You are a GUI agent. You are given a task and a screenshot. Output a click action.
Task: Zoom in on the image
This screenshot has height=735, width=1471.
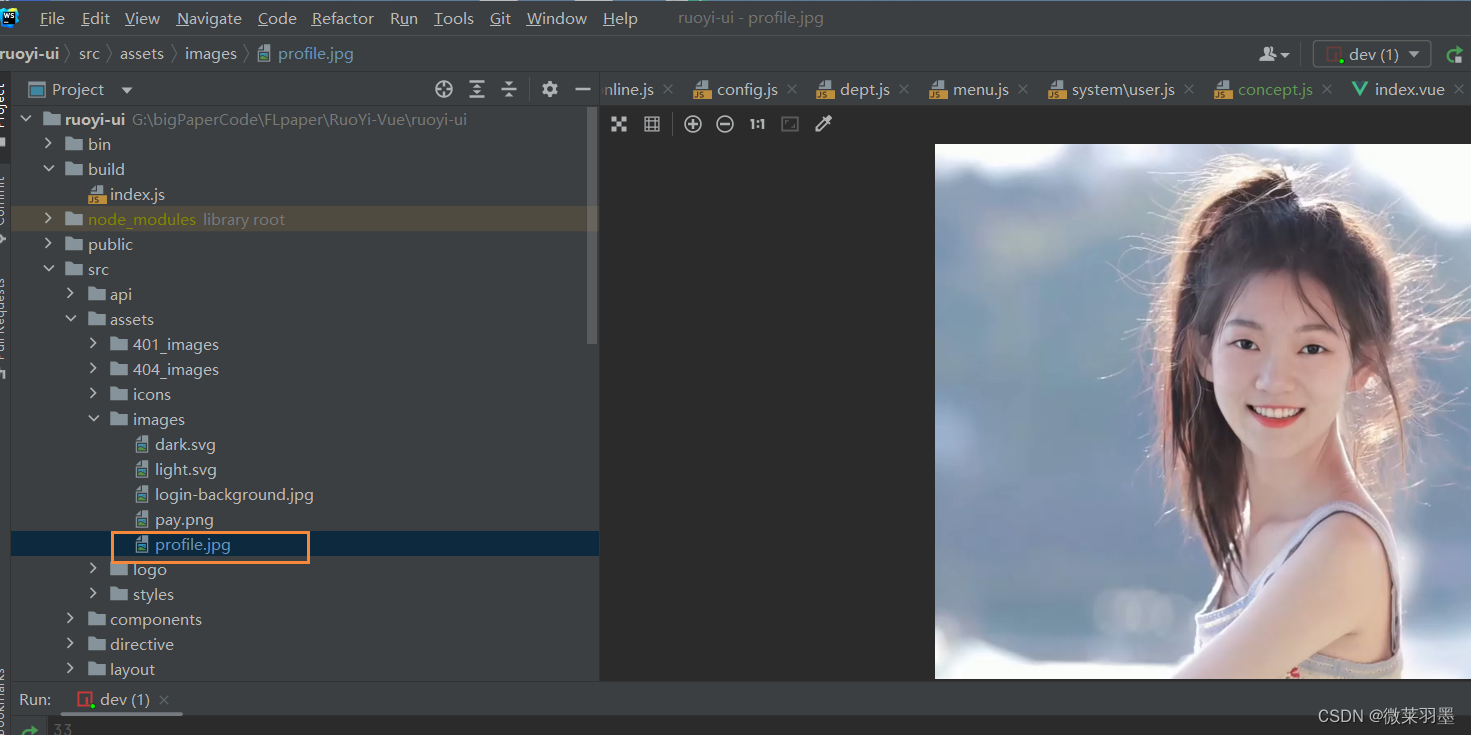(x=693, y=124)
